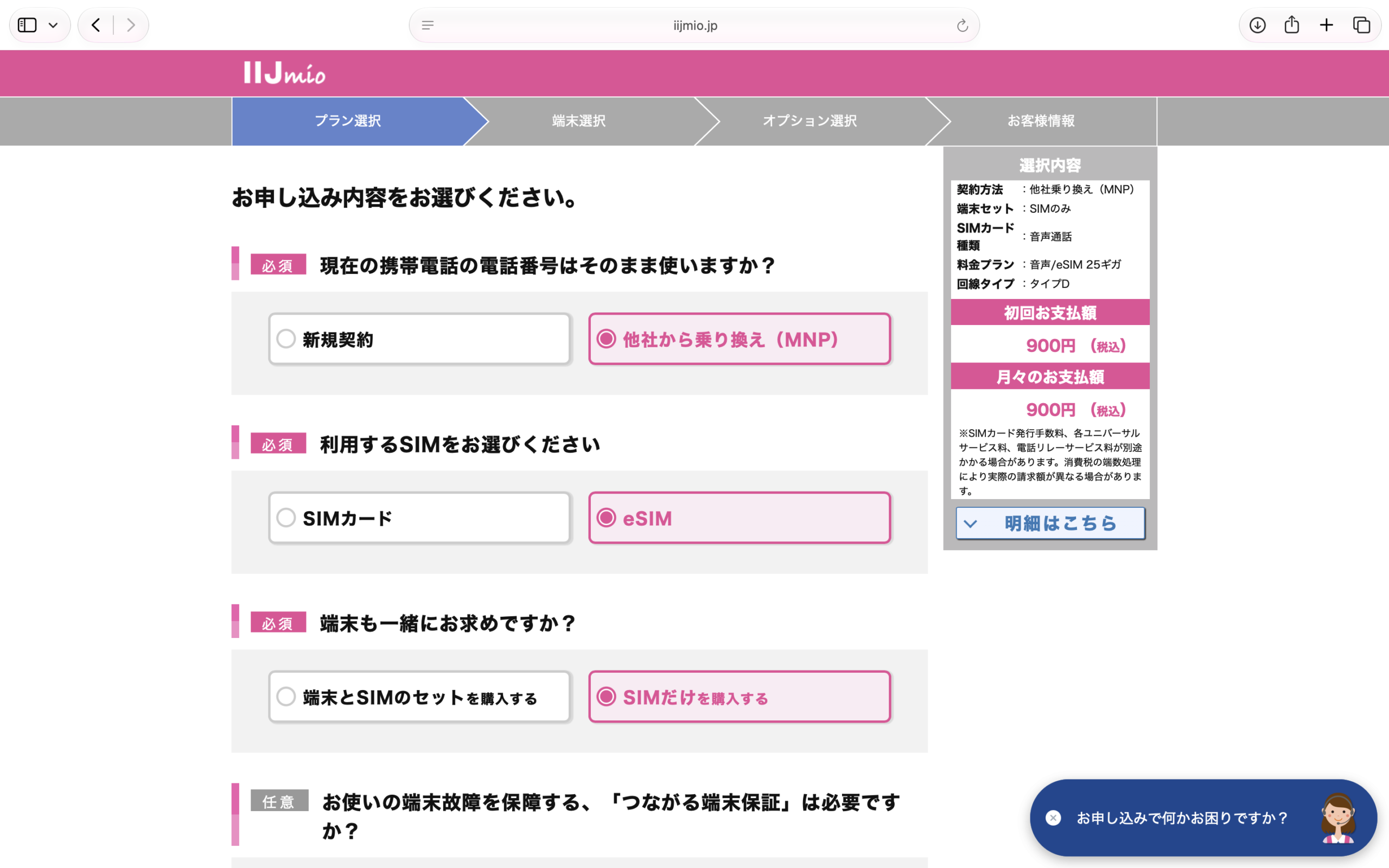Image resolution: width=1389 pixels, height=868 pixels.
Task: Click the Share icon in toolbar
Action: [x=1291, y=25]
